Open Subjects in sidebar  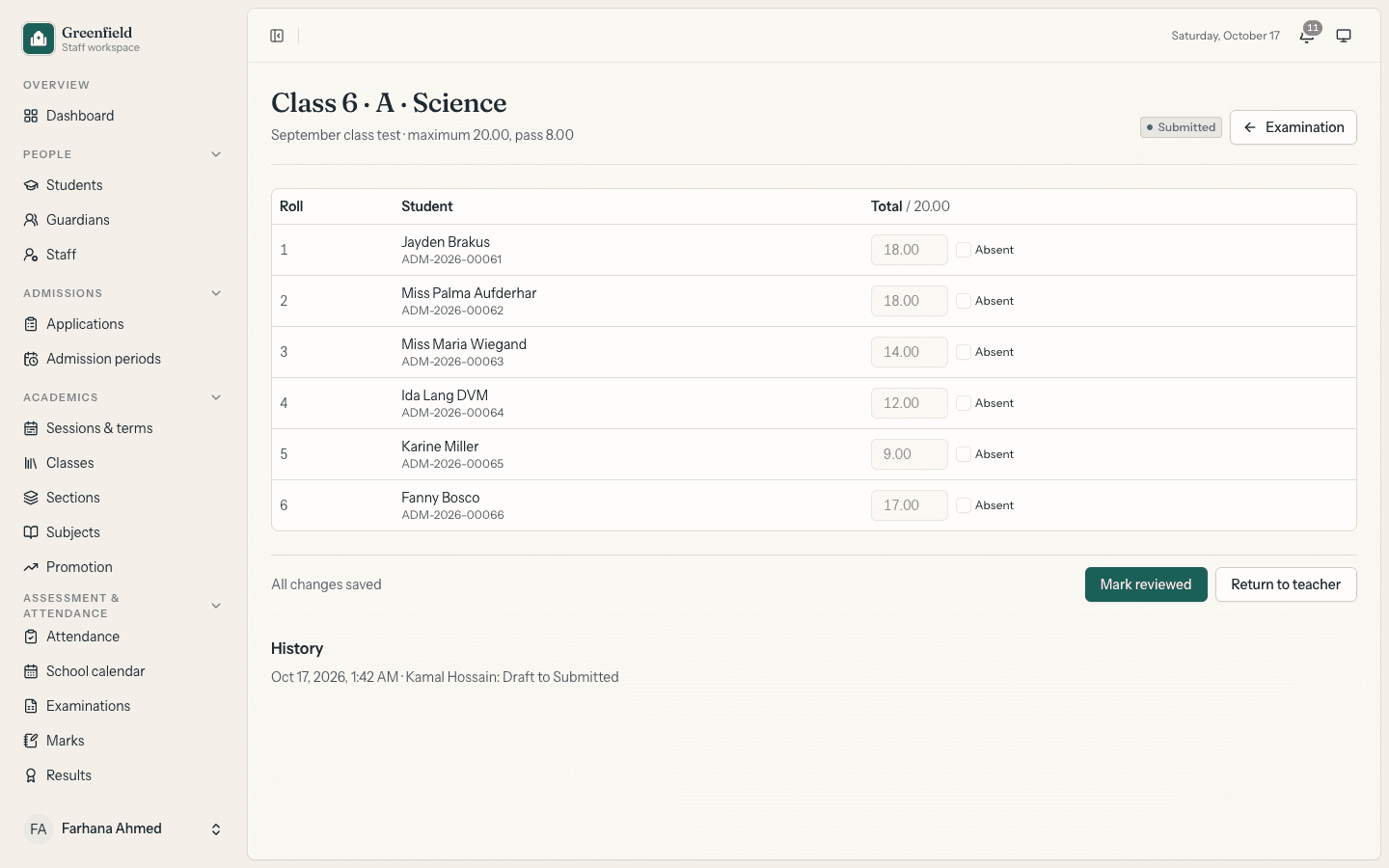[123, 532]
